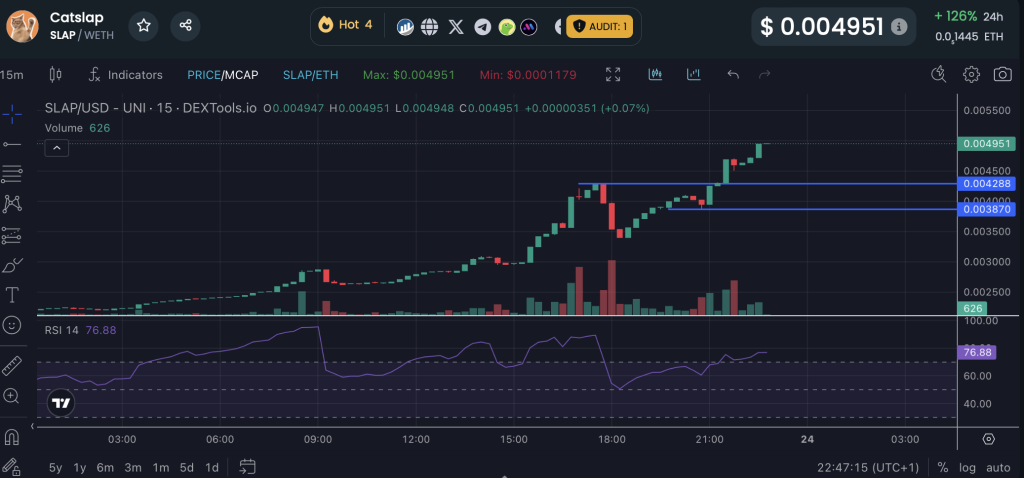1024x478 pixels.
Task: Set the chart range to 5y
Action: click(56, 468)
